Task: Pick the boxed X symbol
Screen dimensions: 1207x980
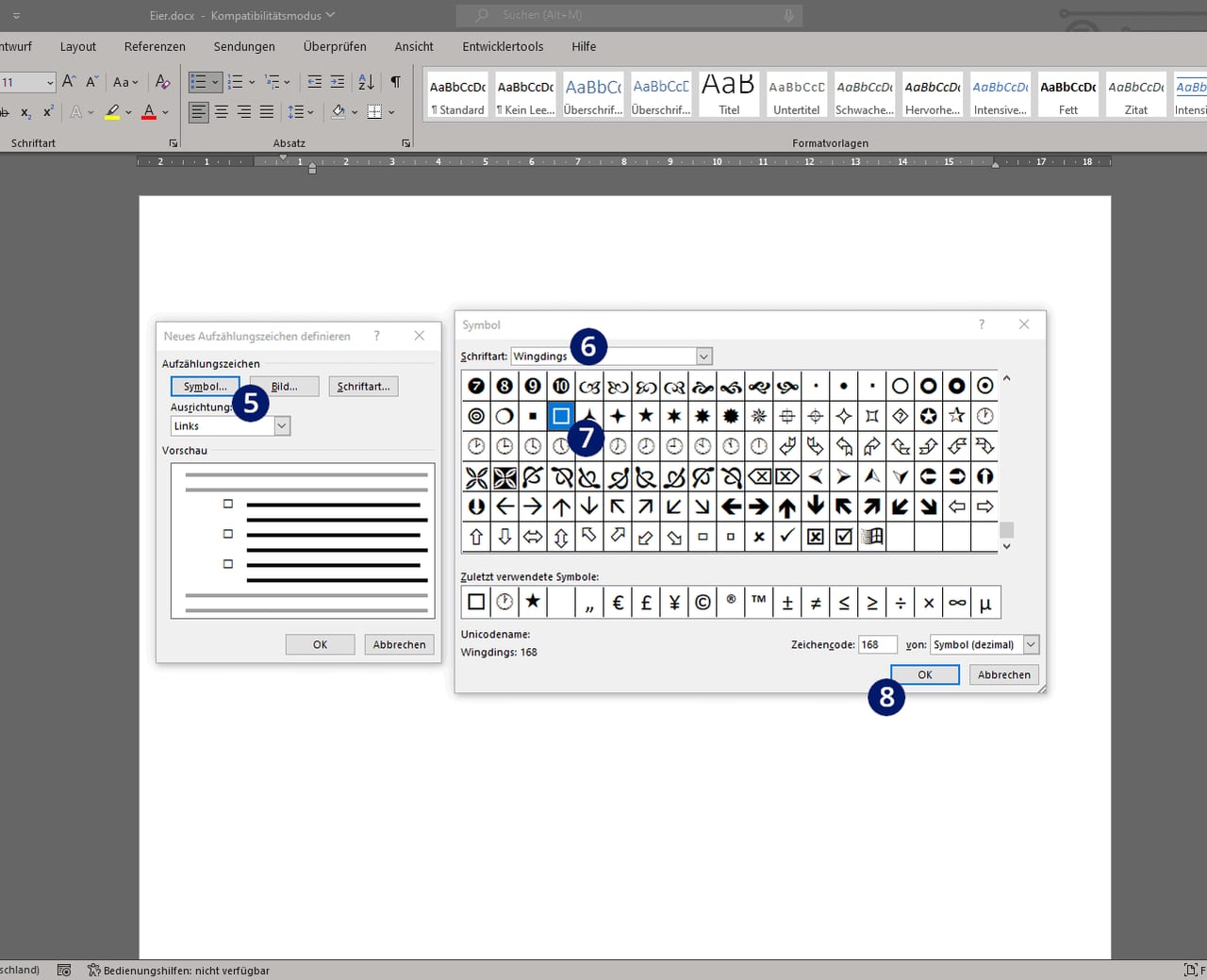Action: click(816, 537)
